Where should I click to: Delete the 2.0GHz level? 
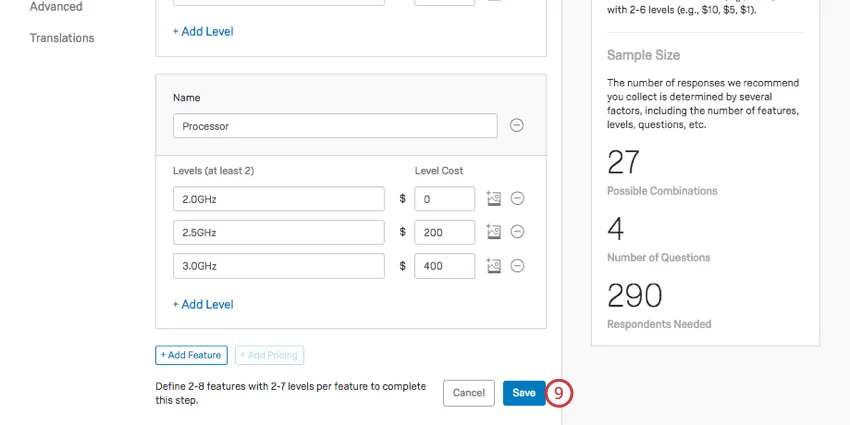(x=518, y=199)
